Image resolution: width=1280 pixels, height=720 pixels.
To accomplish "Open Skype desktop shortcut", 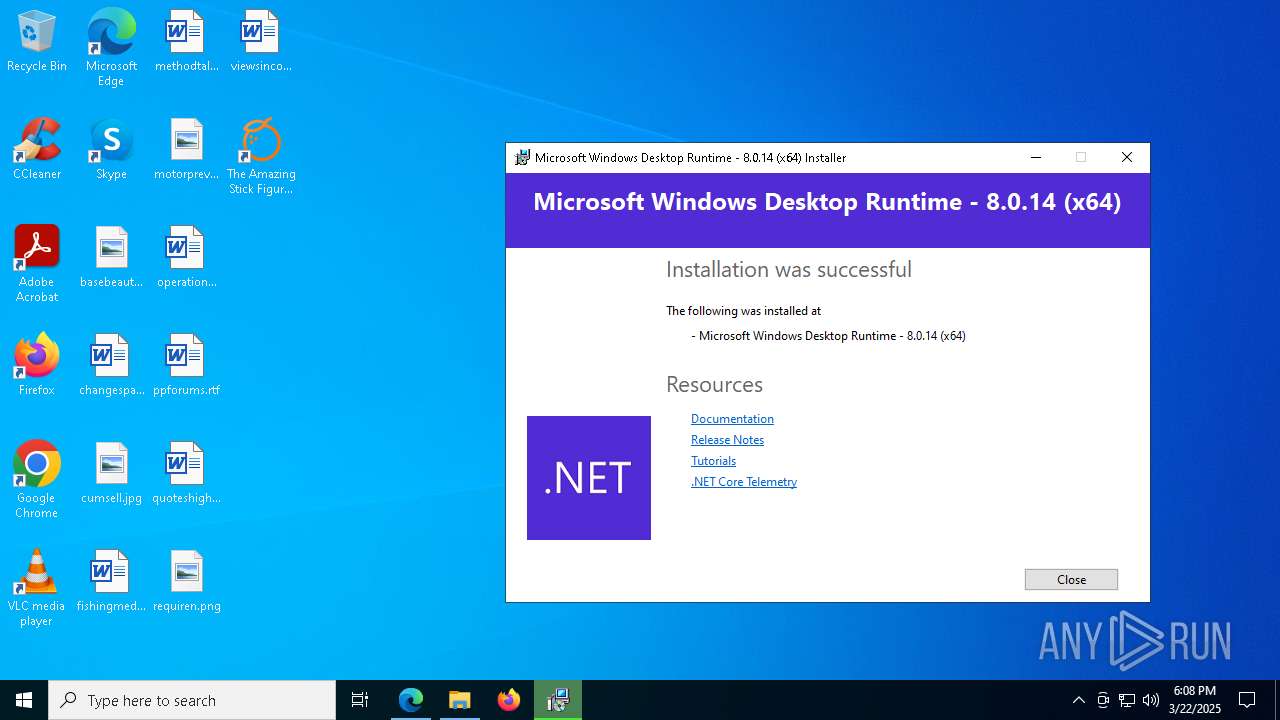I will coord(111,149).
